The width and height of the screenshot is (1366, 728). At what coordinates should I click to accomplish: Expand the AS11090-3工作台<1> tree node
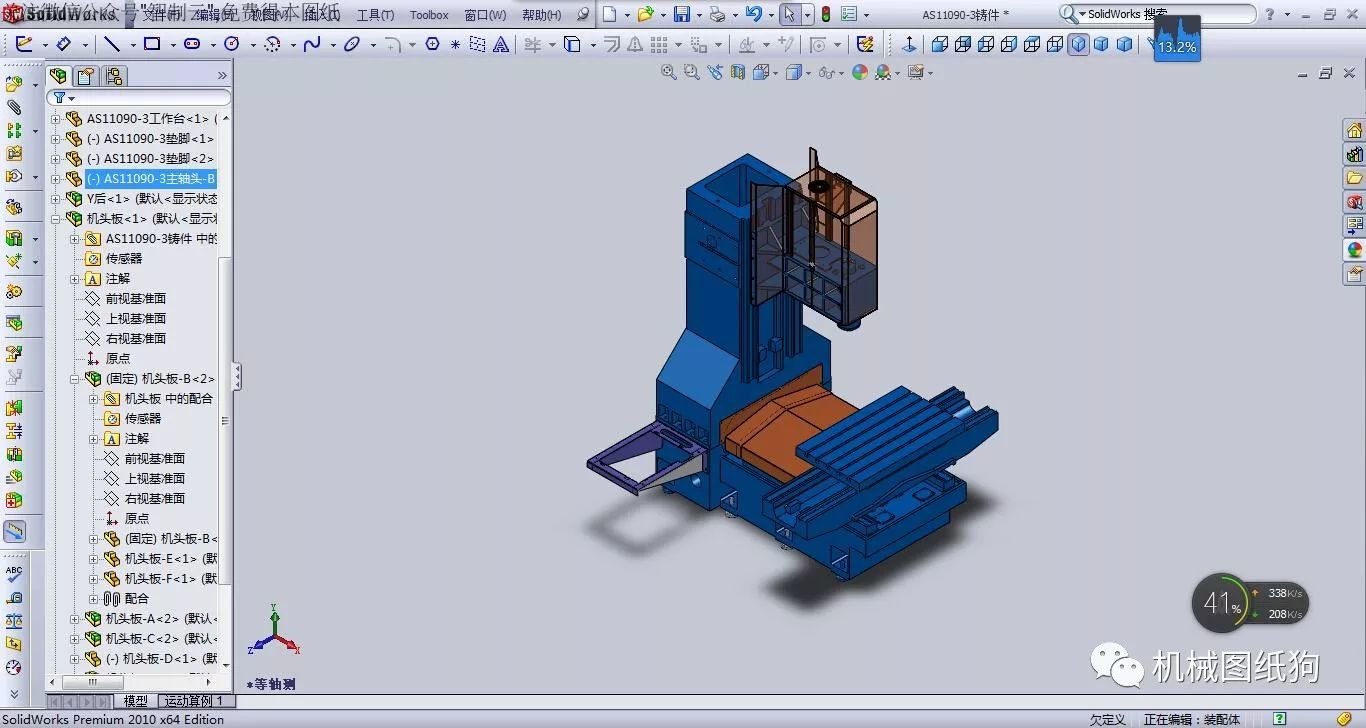click(x=56, y=119)
